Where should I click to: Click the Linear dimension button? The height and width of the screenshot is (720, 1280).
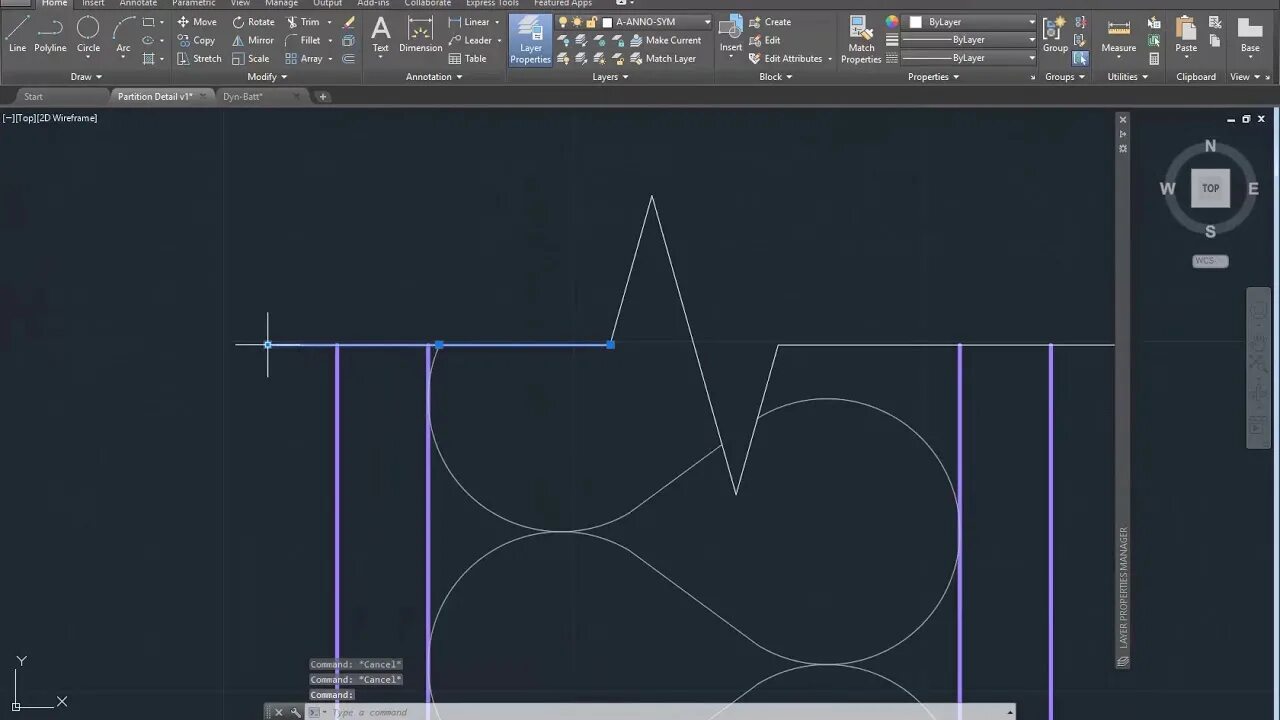point(469,22)
